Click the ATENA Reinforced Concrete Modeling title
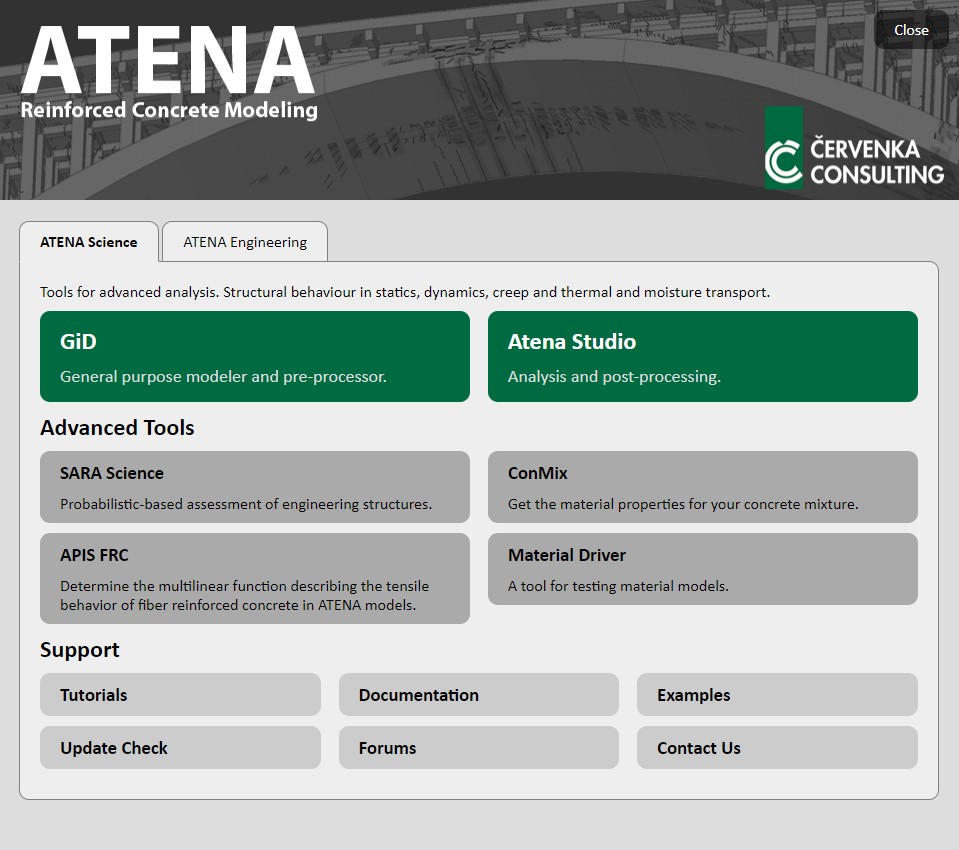This screenshot has height=850, width=959. point(169,73)
